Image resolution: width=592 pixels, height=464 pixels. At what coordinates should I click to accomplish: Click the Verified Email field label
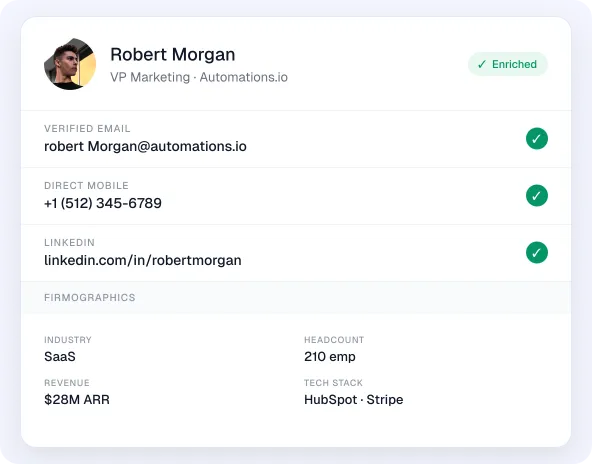pyautogui.click(x=87, y=129)
